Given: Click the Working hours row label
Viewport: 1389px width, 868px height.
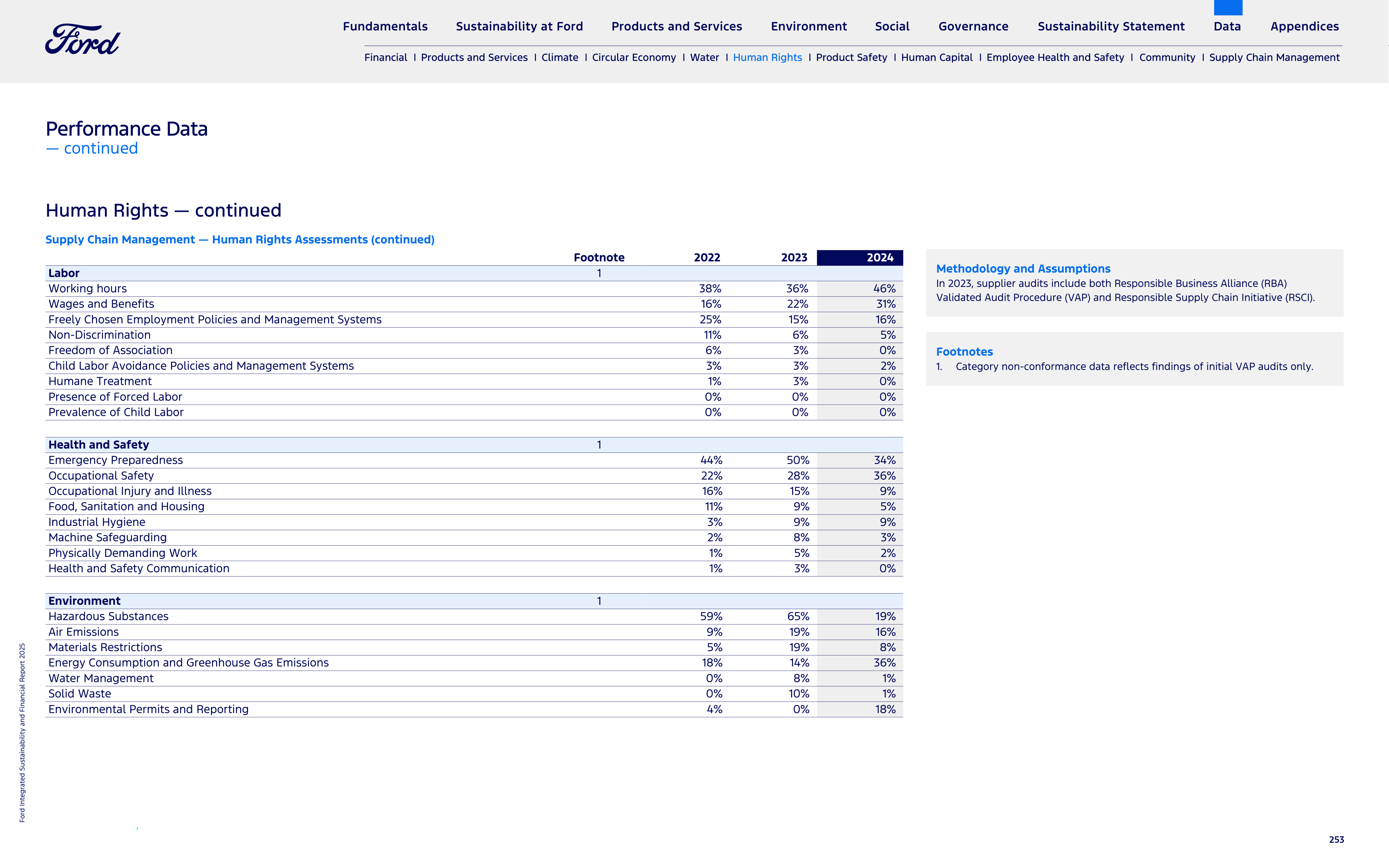Looking at the screenshot, I should click(87, 289).
